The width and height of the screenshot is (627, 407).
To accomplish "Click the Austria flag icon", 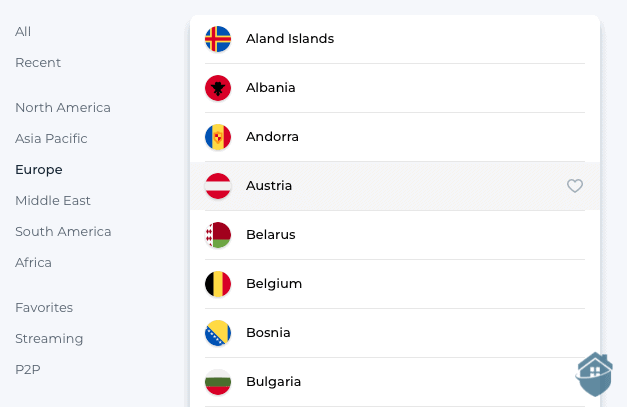I will coord(218,186).
